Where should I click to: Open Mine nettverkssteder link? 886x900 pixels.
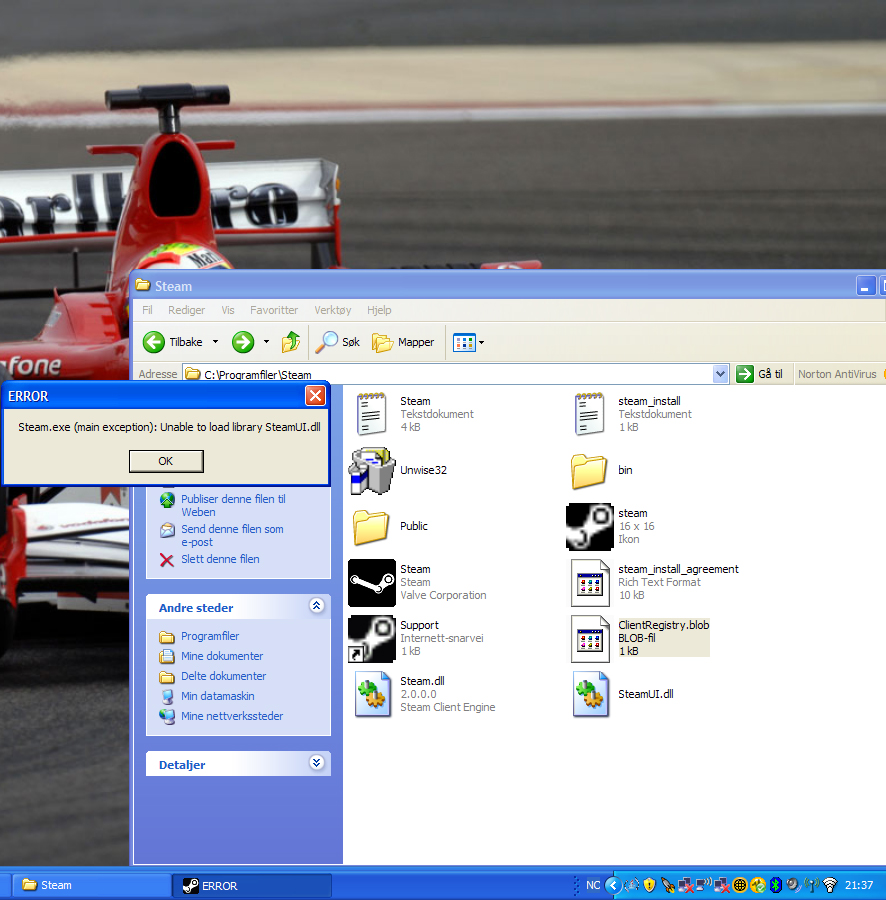[x=232, y=716]
